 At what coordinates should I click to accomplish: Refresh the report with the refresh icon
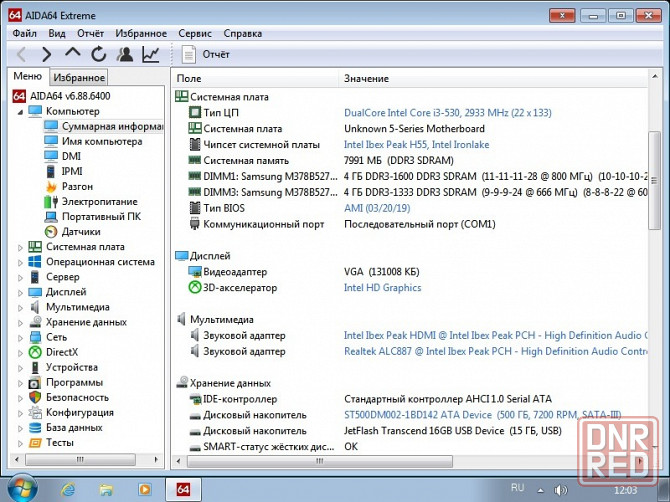tap(99, 54)
